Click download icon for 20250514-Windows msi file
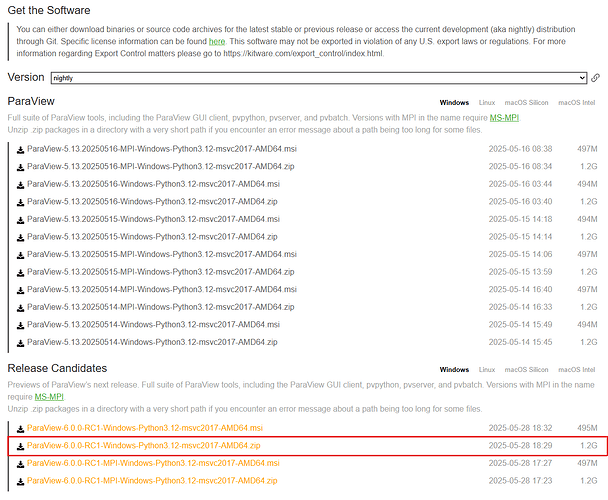 pos(21,325)
